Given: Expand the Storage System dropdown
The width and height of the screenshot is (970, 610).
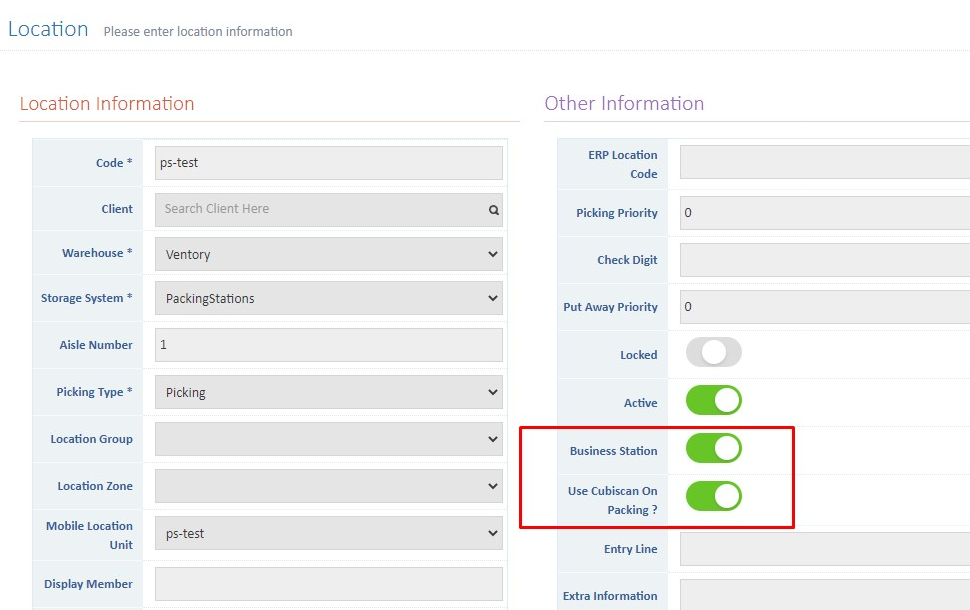Looking at the screenshot, I should click(x=328, y=298).
